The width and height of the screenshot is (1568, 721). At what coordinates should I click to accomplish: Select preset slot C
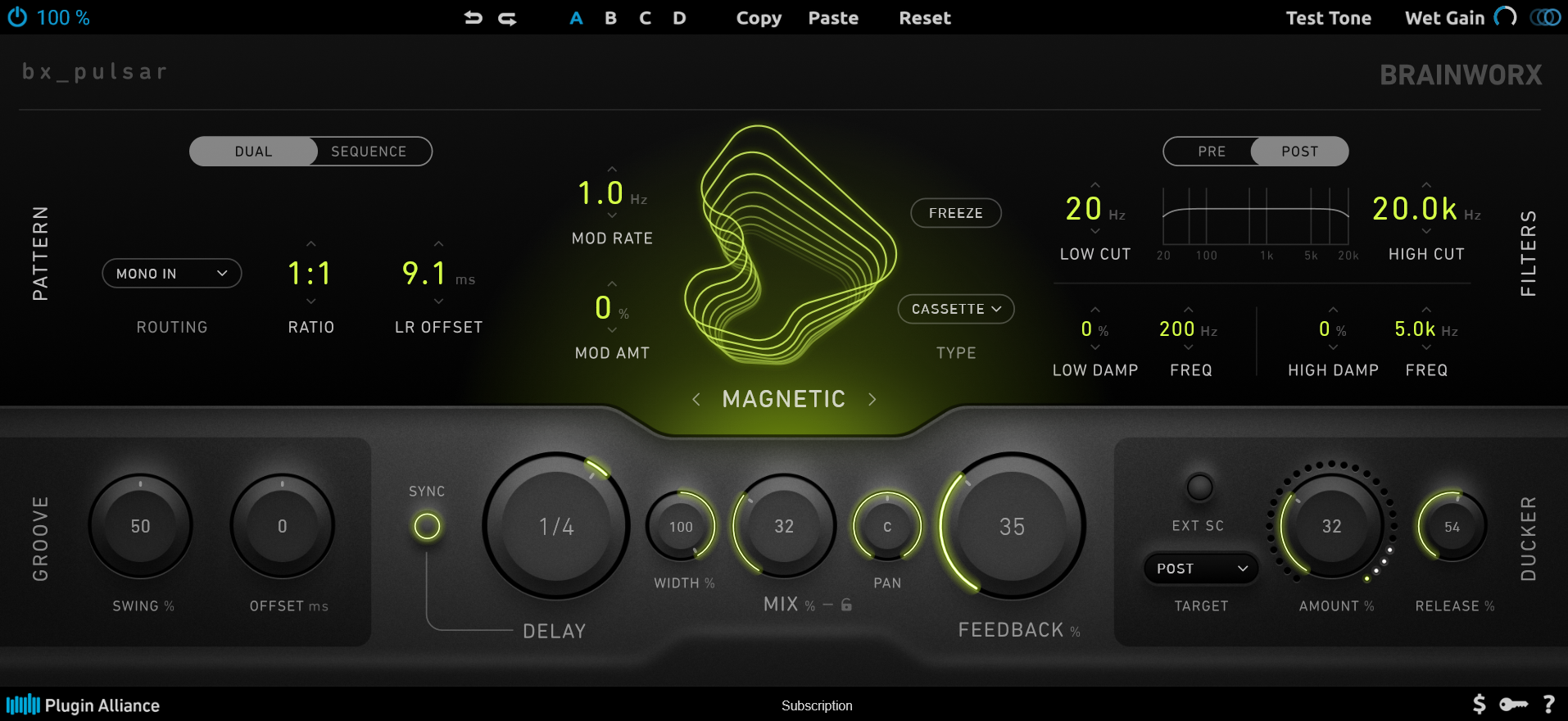[646, 18]
